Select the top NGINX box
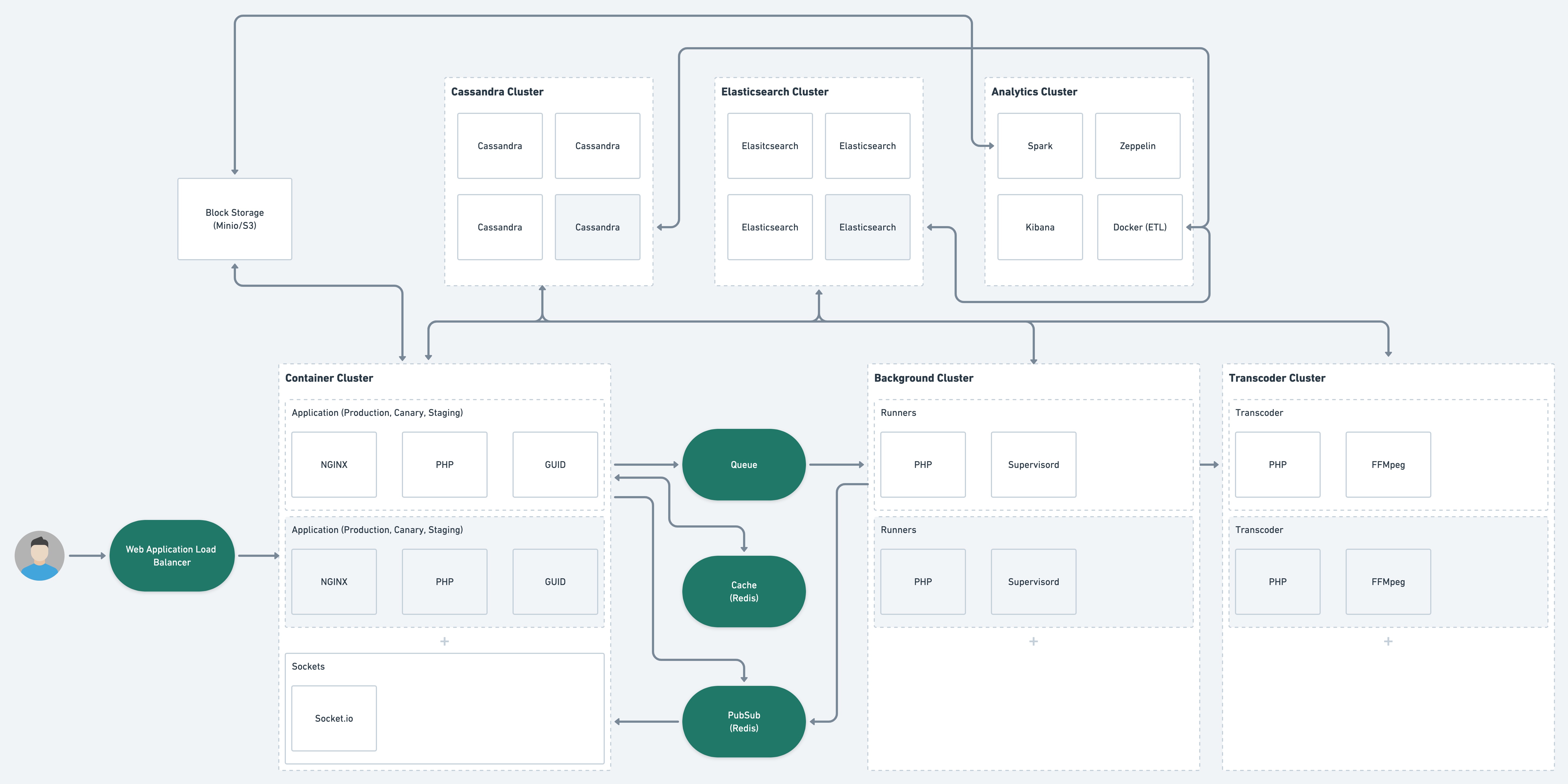 (x=334, y=464)
